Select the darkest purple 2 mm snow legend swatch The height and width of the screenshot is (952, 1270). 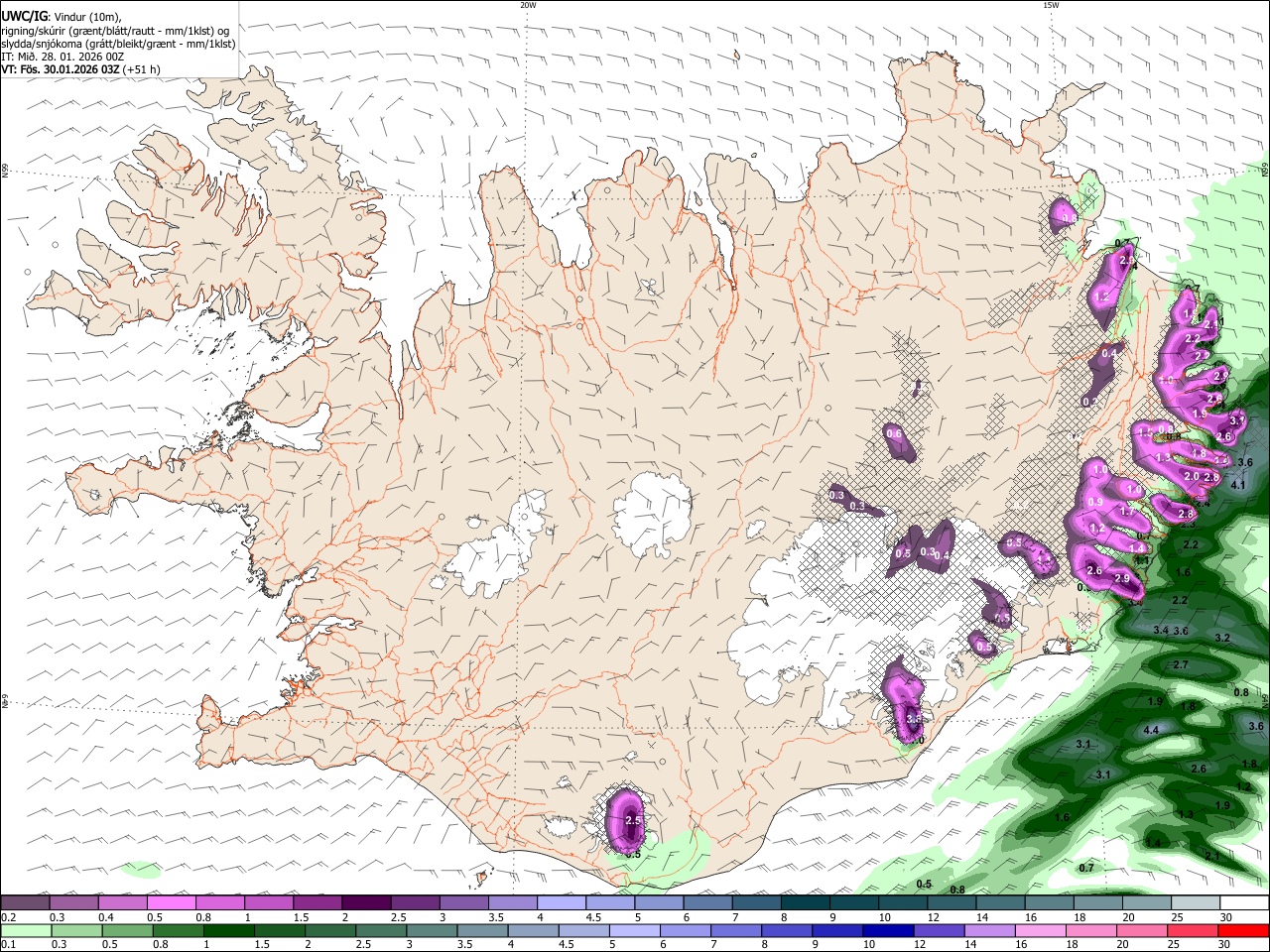click(366, 903)
